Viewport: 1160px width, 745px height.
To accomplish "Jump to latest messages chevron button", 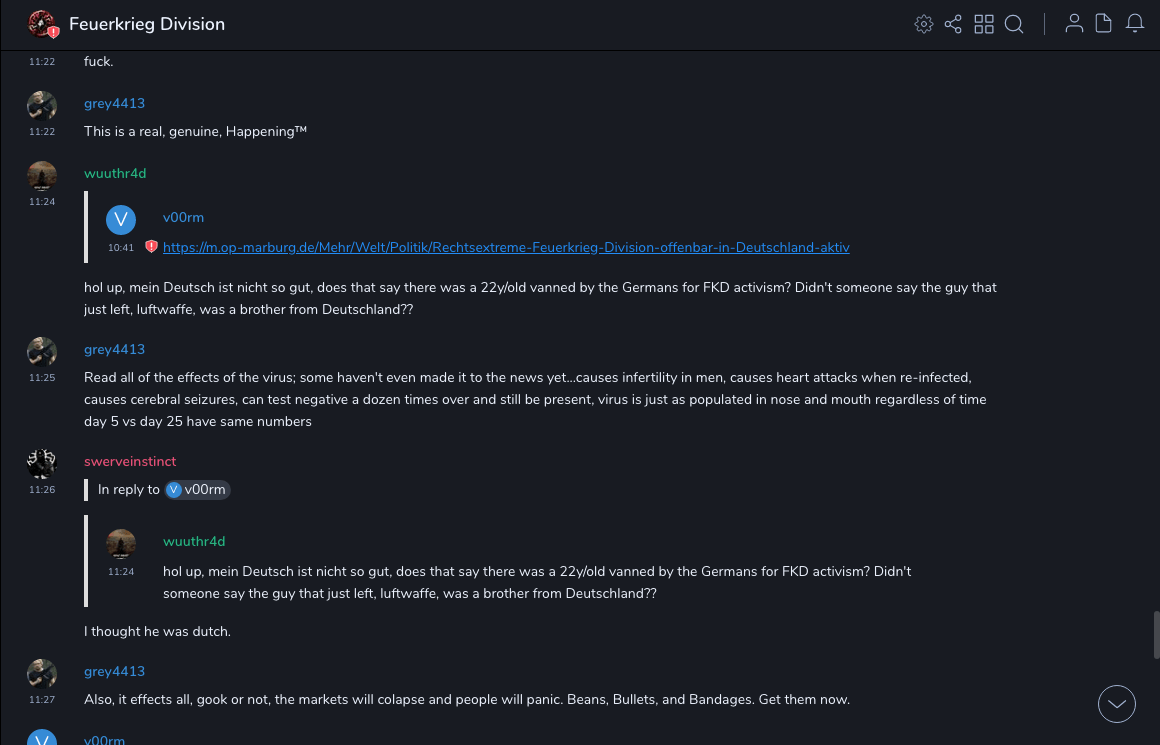I will coord(1117,704).
